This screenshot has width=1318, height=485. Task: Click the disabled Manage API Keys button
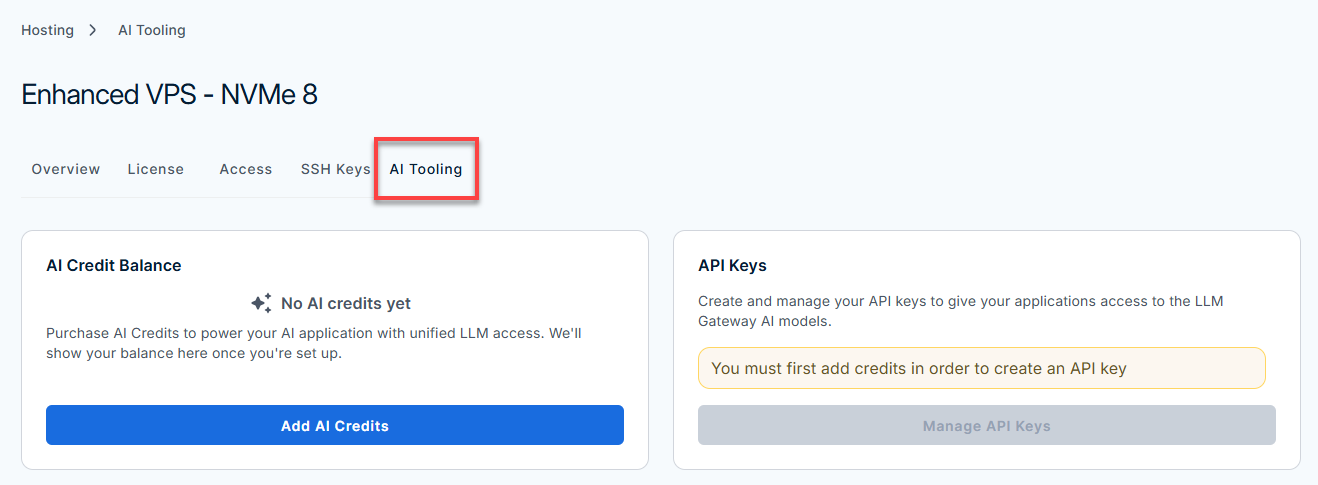[x=987, y=425]
